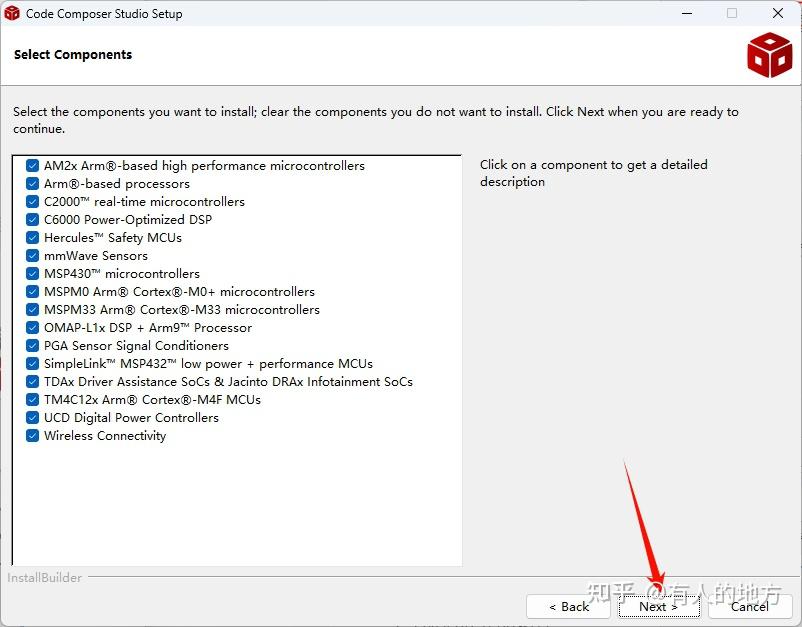
Task: Disable the Wireless Connectivity component
Action: [x=32, y=436]
